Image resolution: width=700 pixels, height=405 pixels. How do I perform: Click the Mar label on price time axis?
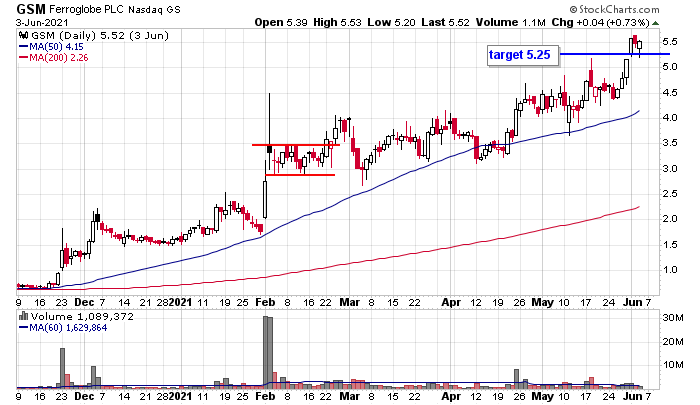[350, 303]
